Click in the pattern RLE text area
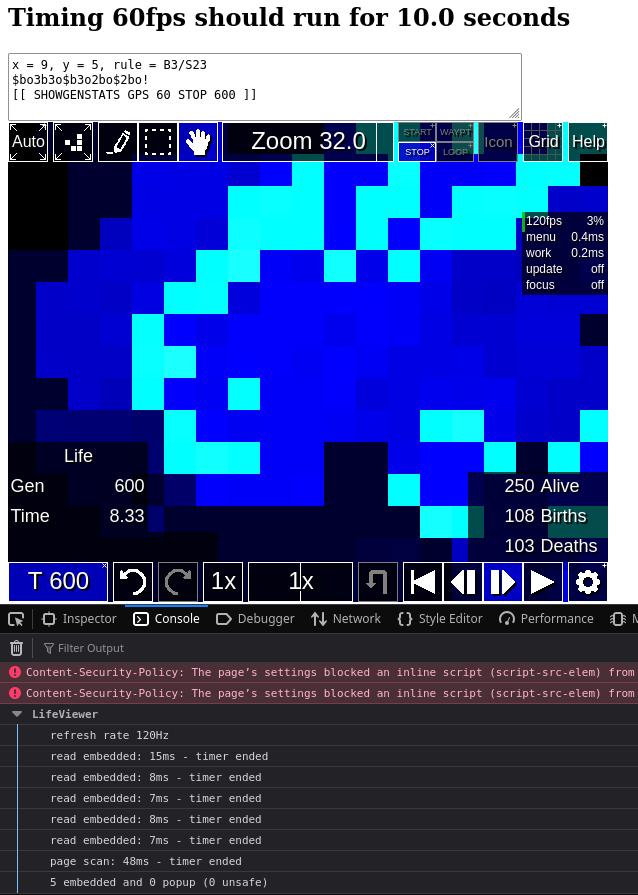The height and width of the screenshot is (895, 638). click(x=265, y=87)
